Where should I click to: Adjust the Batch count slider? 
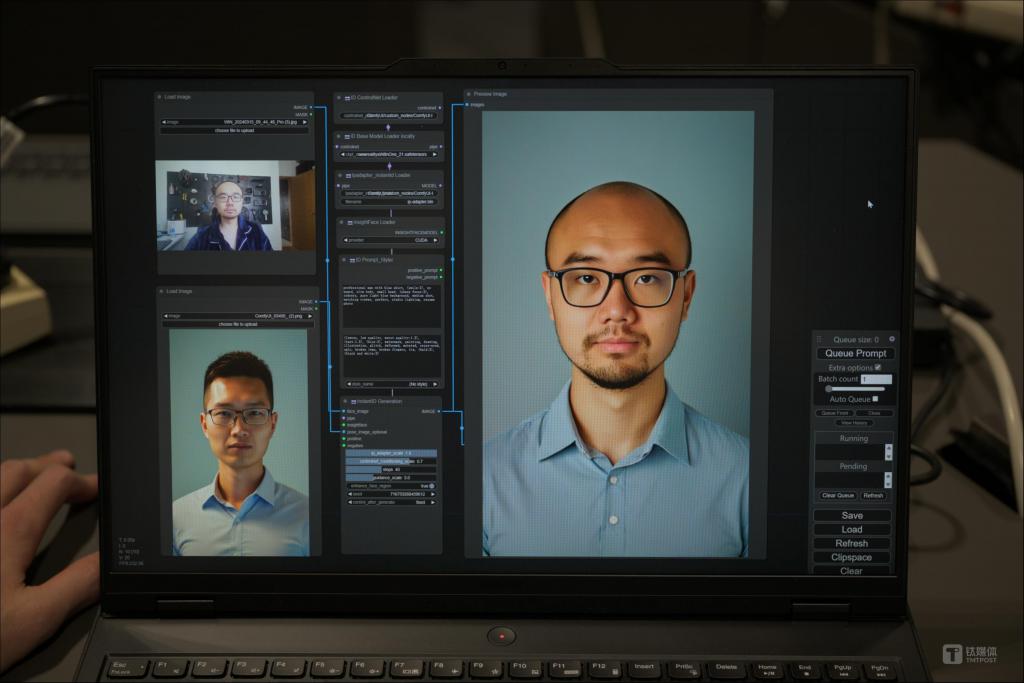tap(854, 389)
